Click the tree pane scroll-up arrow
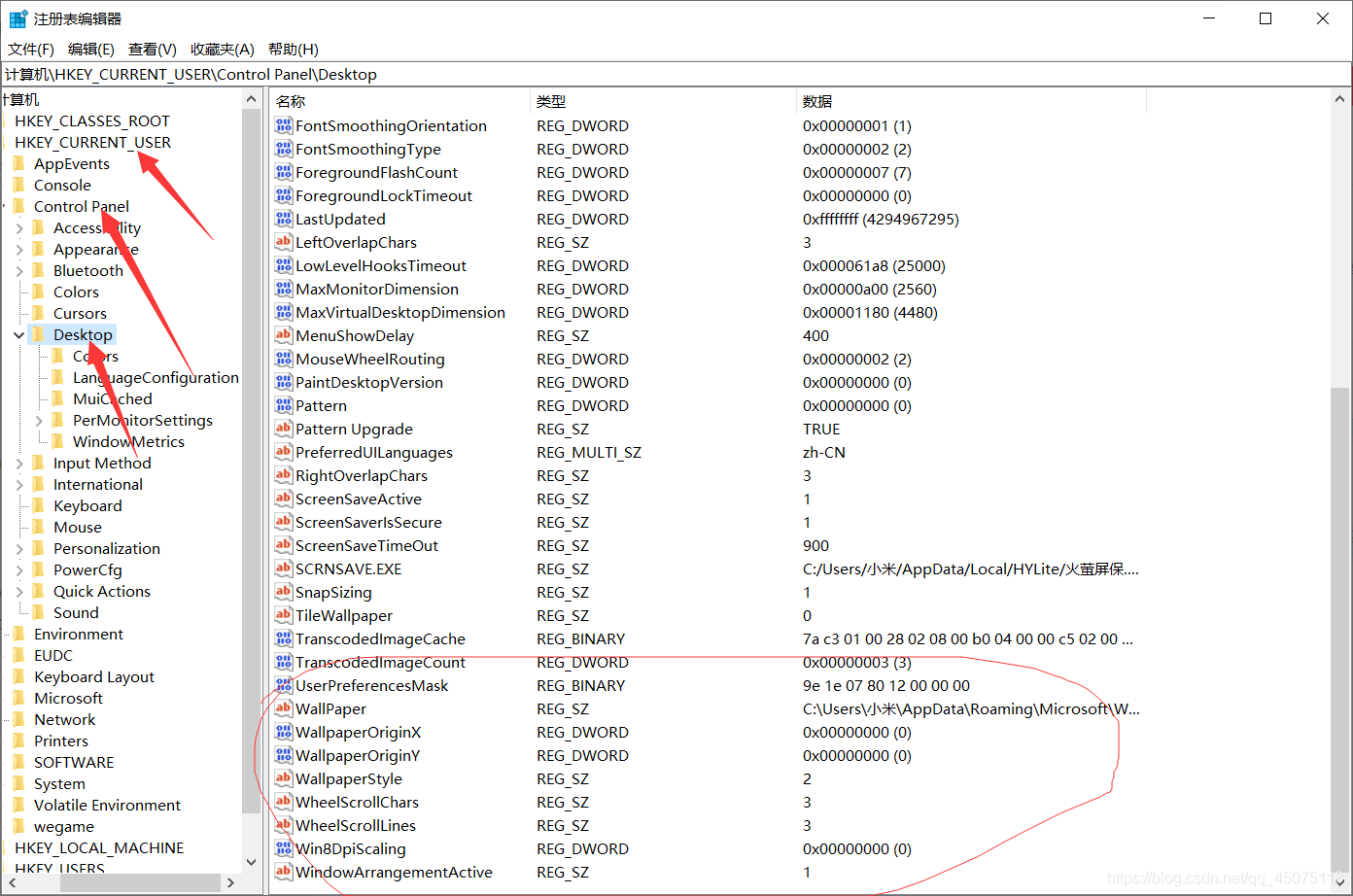Viewport: 1353px width, 896px height. [x=252, y=99]
